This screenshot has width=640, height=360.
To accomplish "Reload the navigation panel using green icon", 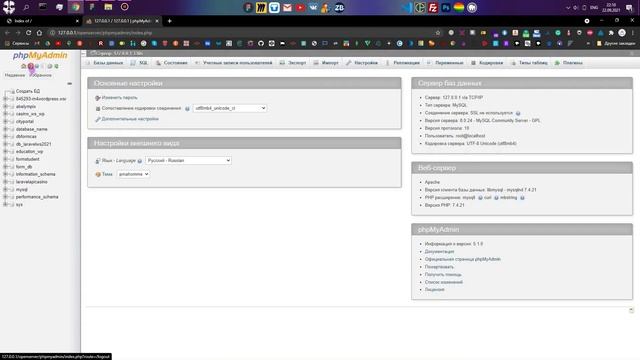I will tap(56, 66).
